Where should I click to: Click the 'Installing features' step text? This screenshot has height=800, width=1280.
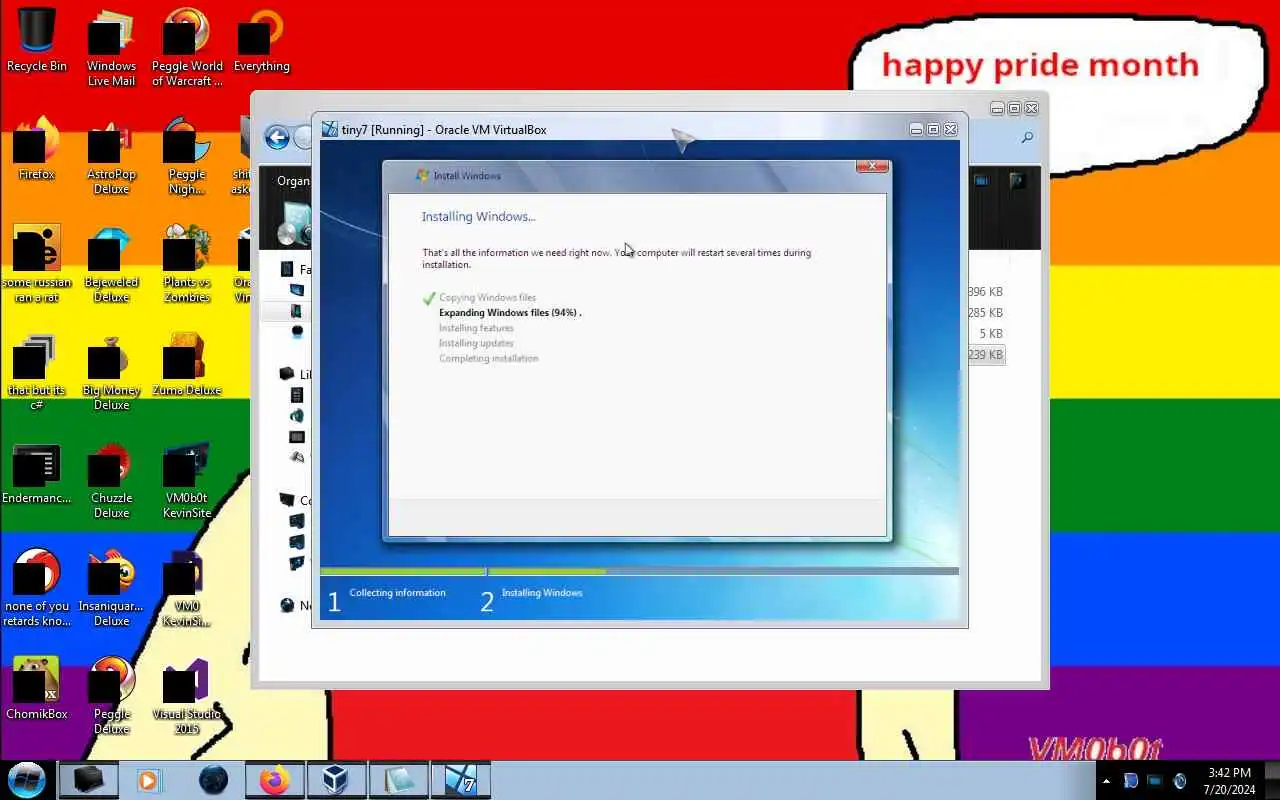point(476,328)
